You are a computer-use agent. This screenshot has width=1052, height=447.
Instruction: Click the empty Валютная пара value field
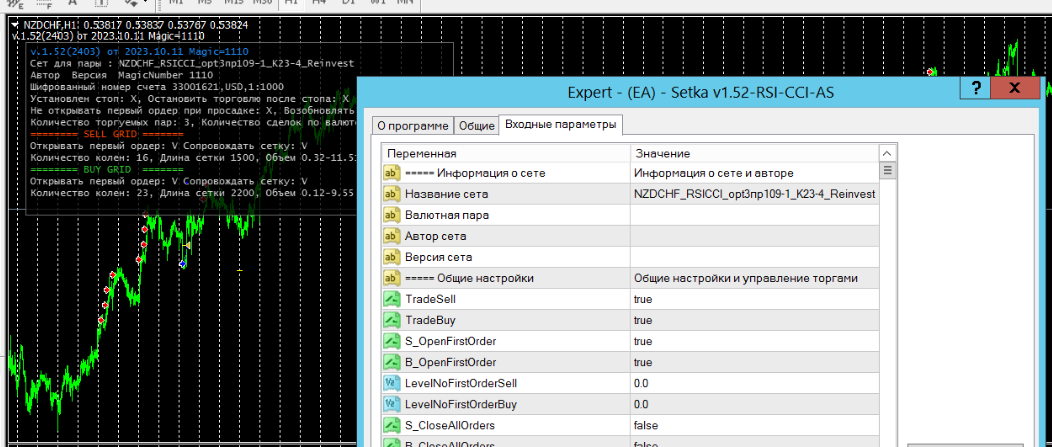point(754,215)
